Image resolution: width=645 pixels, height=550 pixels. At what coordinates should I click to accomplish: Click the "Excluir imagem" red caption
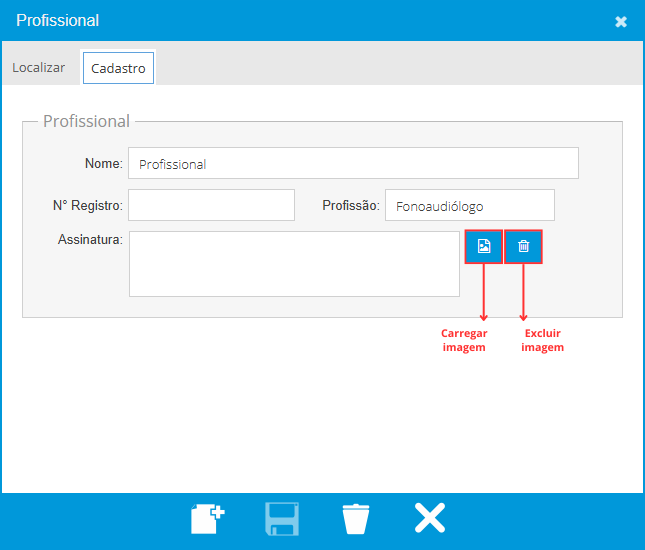(x=543, y=340)
